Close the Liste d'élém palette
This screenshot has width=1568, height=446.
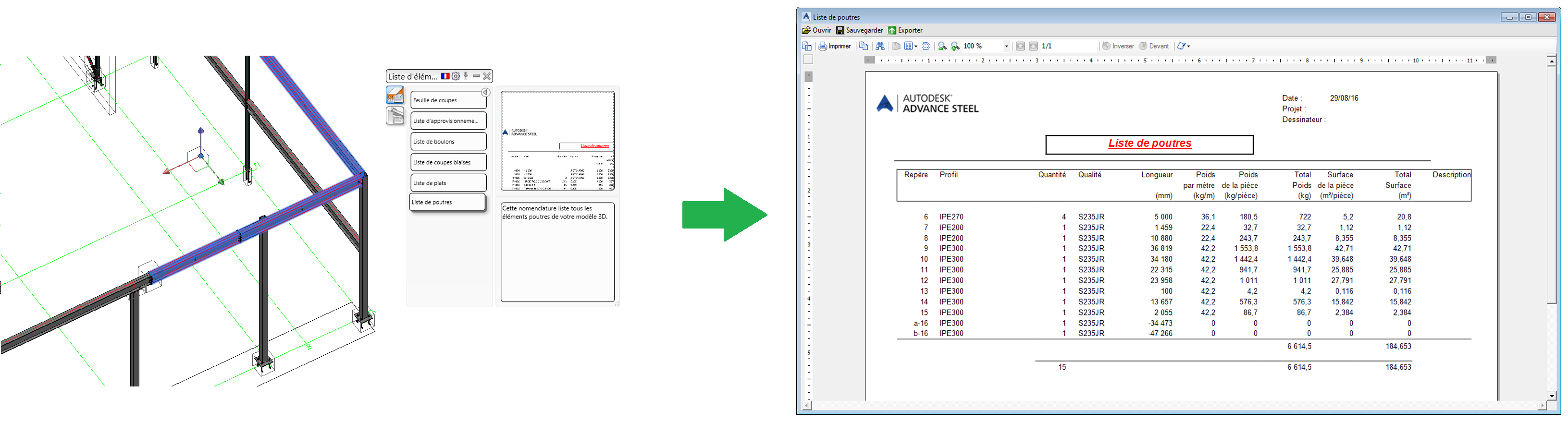(x=487, y=76)
